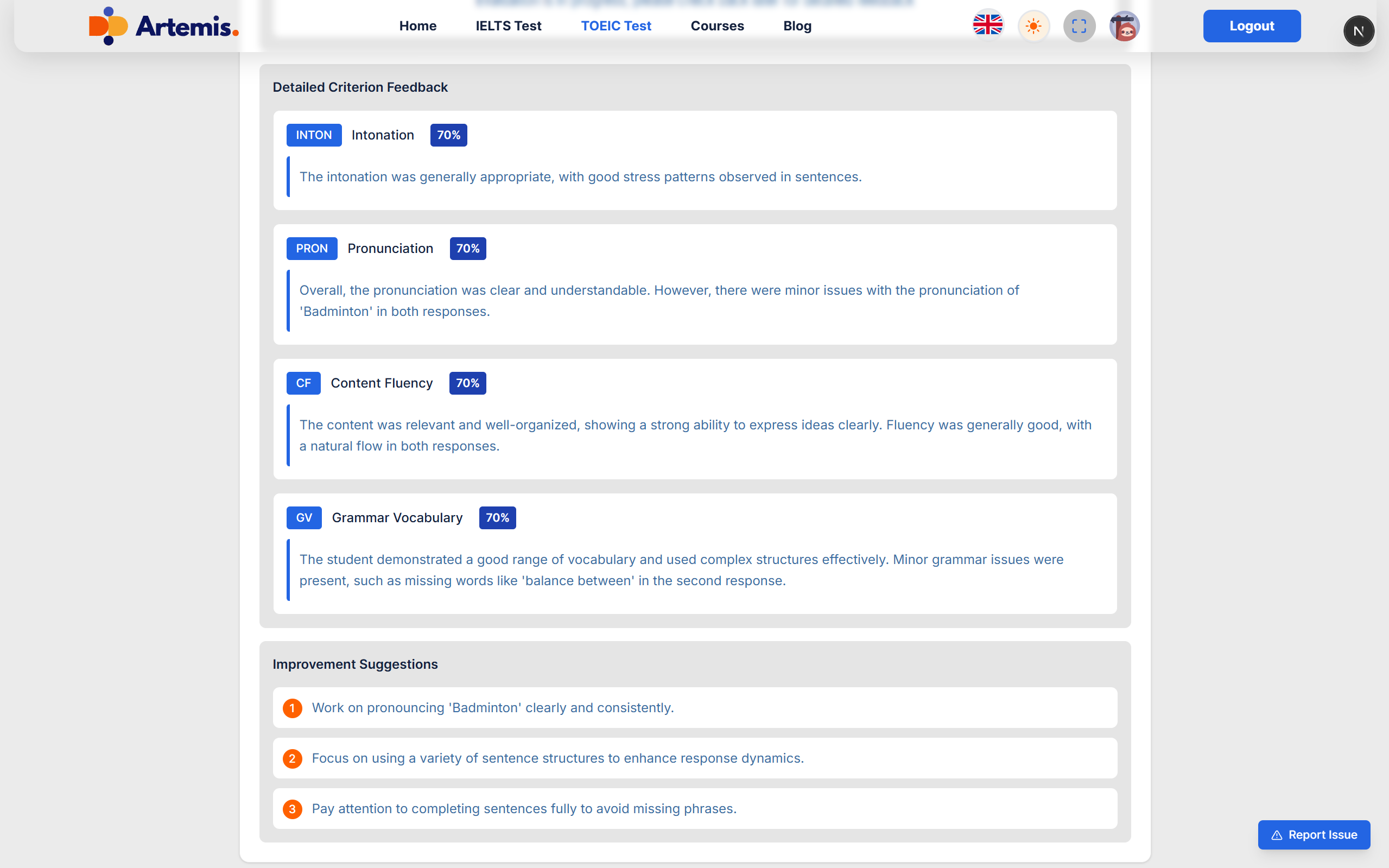Viewport: 1389px width, 868px height.
Task: Click the Grammar Vocabulary 70% score badge
Action: click(497, 518)
